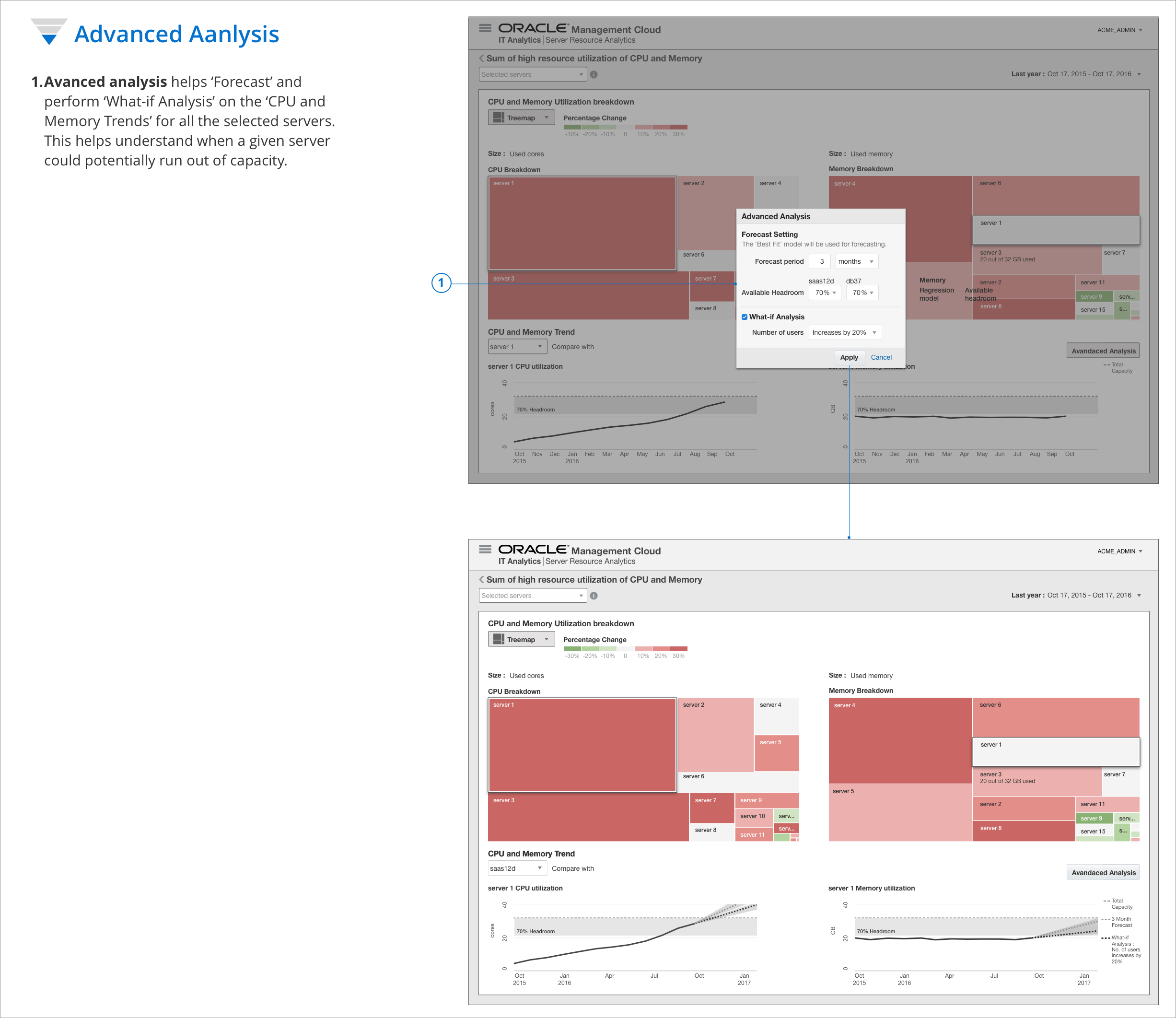This screenshot has height=1019, width=1176.
Task: Select server 10 tile in lower CPU Breakdown
Action: tap(753, 817)
